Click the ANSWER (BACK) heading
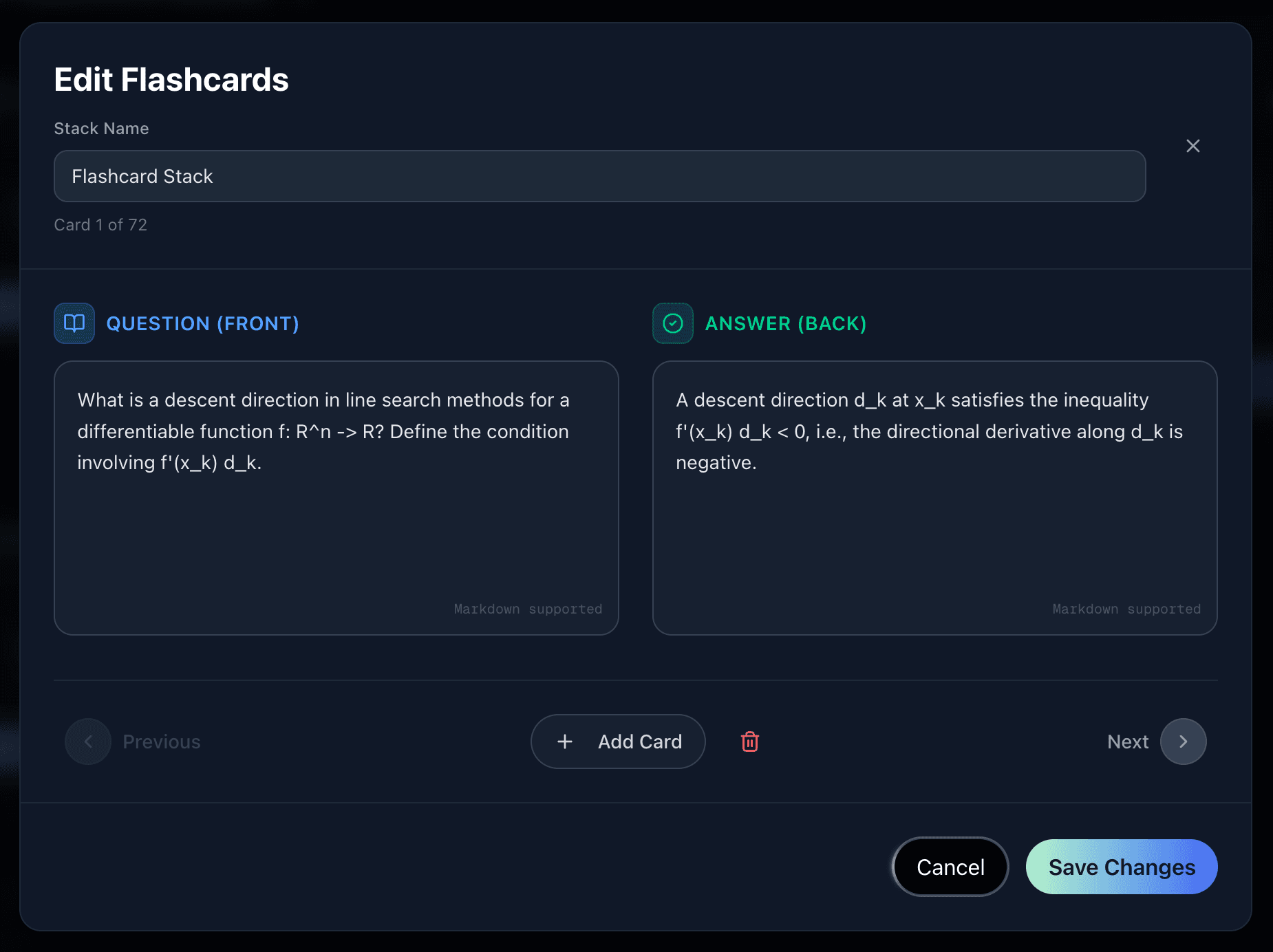Viewport: 1273px width, 952px height. [x=786, y=323]
